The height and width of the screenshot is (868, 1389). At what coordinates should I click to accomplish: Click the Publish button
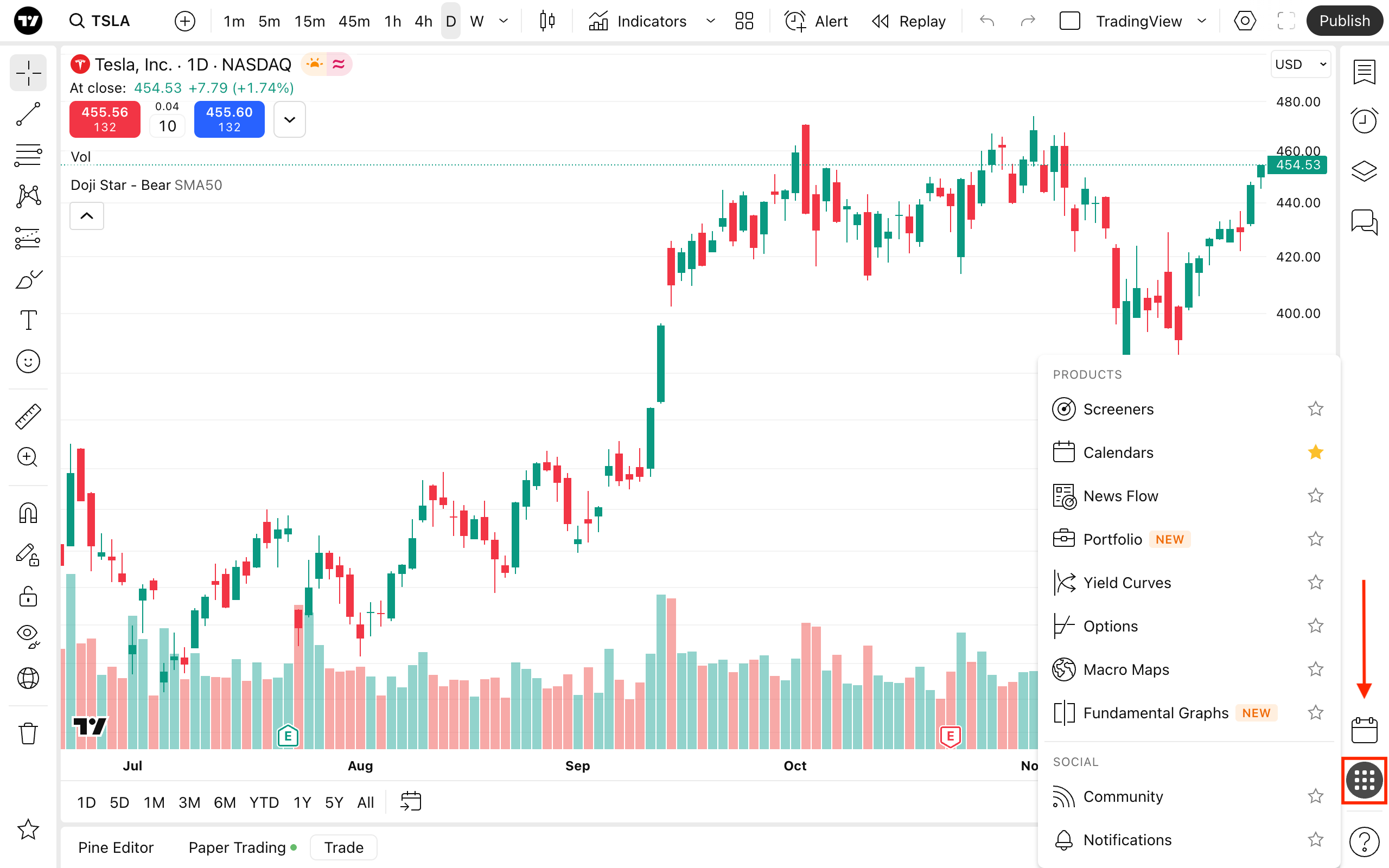tap(1343, 21)
